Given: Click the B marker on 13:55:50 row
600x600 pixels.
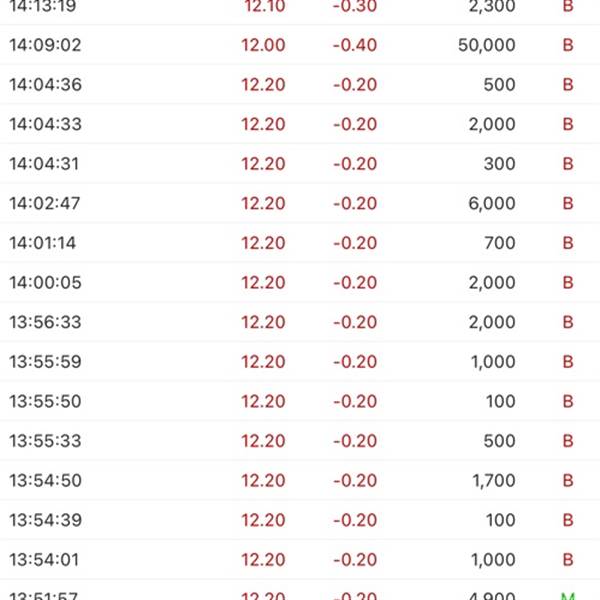Looking at the screenshot, I should click(568, 401).
